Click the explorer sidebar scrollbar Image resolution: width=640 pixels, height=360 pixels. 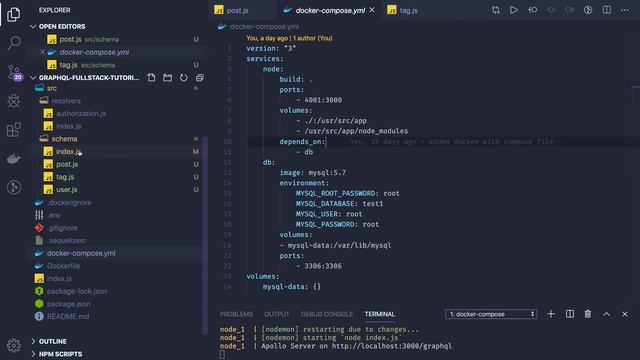point(205,235)
